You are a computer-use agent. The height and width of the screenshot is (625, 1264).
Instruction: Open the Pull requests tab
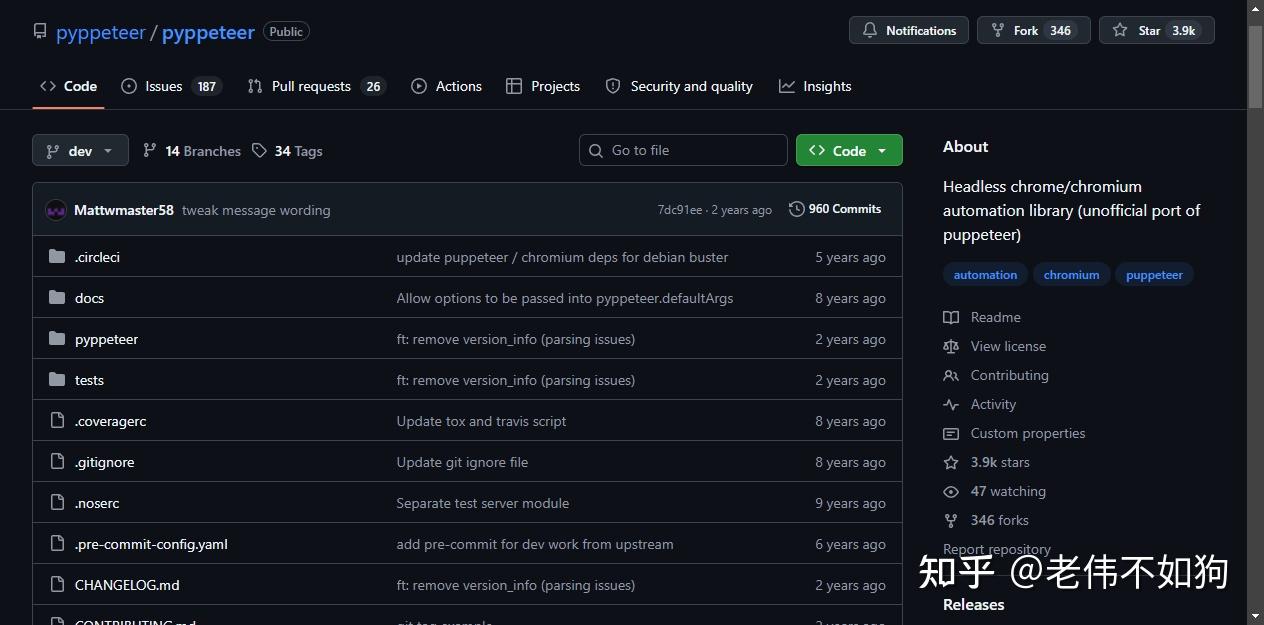click(316, 86)
